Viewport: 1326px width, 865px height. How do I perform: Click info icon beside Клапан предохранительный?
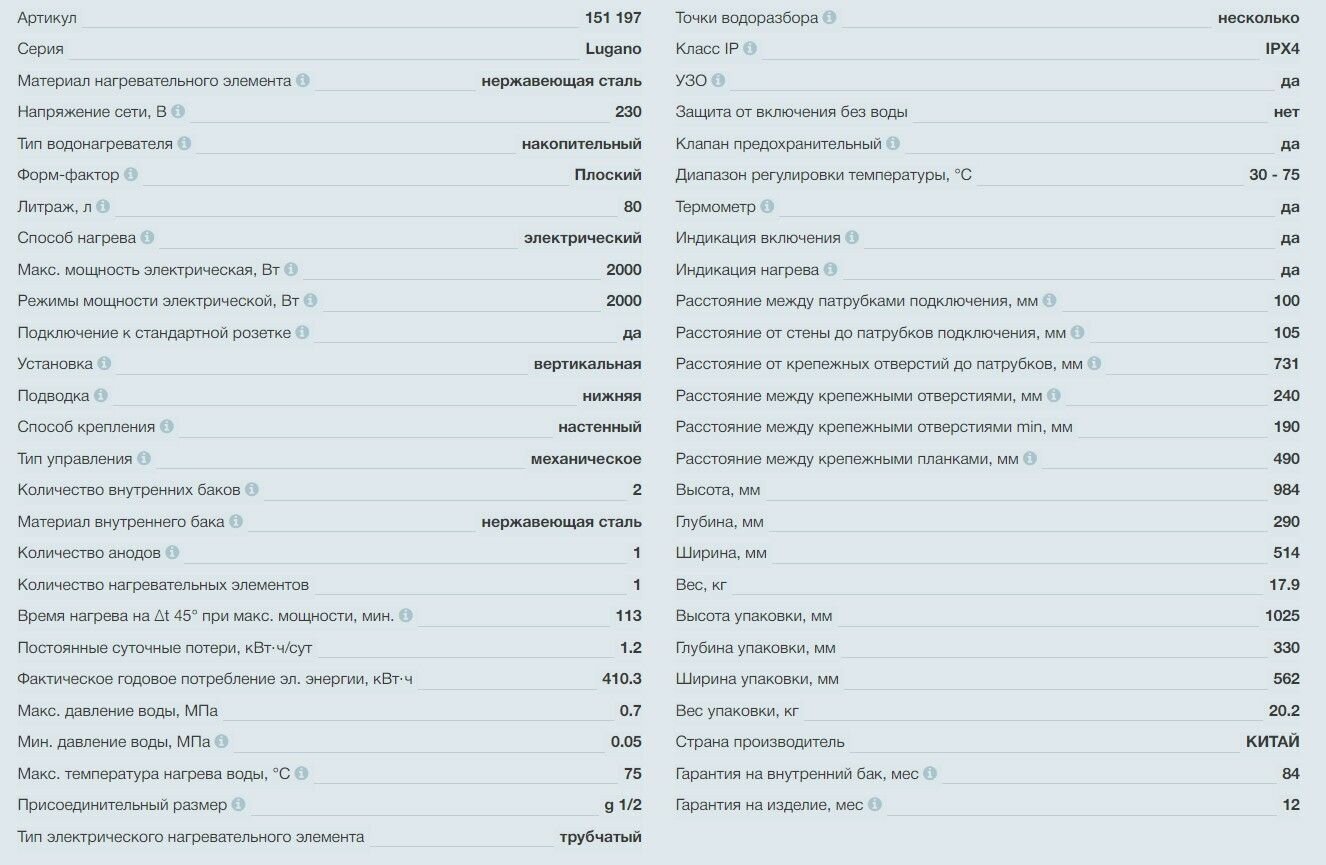(893, 143)
